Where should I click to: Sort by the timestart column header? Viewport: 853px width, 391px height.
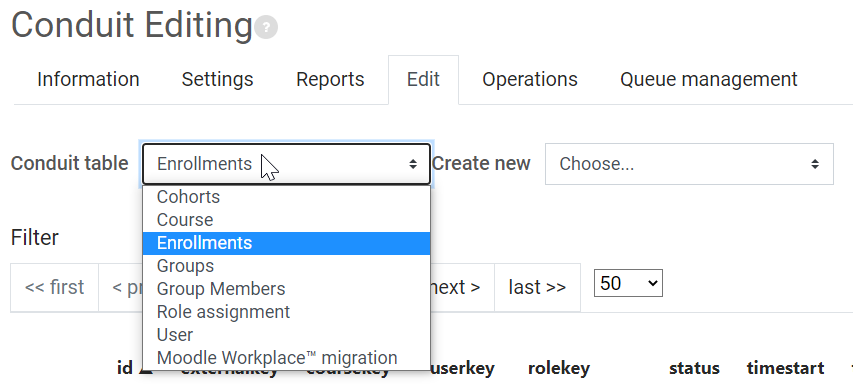pos(785,369)
